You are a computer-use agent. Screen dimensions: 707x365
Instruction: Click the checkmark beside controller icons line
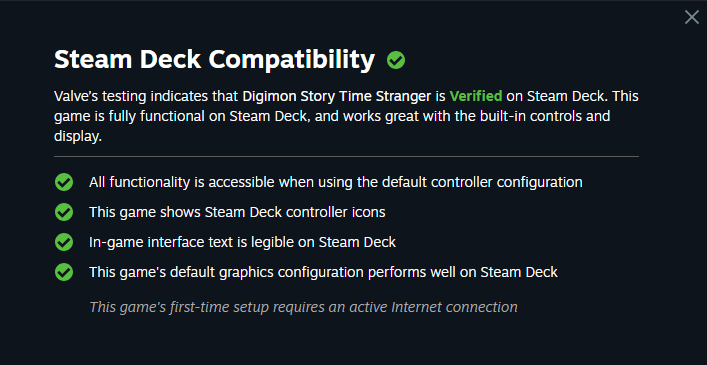click(x=64, y=212)
